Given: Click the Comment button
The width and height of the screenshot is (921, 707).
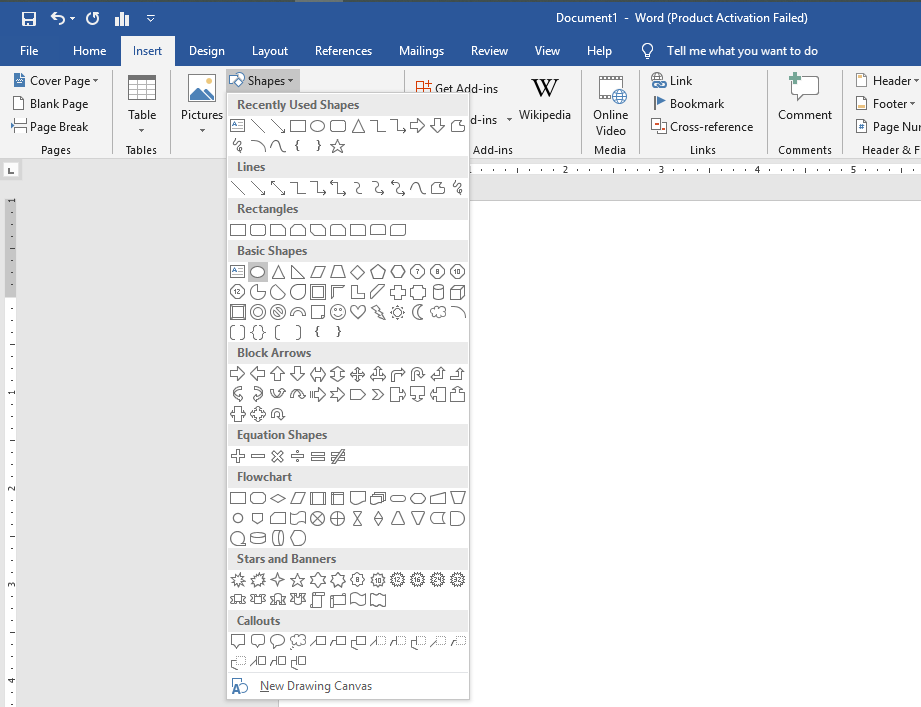Looking at the screenshot, I should tap(805, 97).
